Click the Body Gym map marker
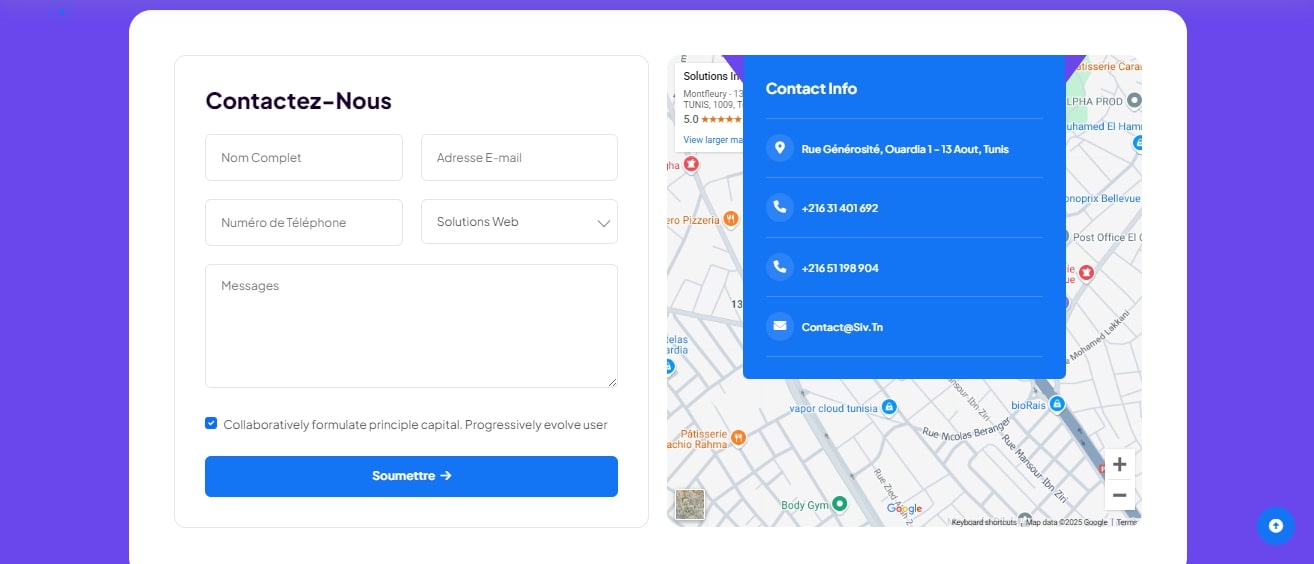This screenshot has height=564, width=1314. click(x=840, y=504)
